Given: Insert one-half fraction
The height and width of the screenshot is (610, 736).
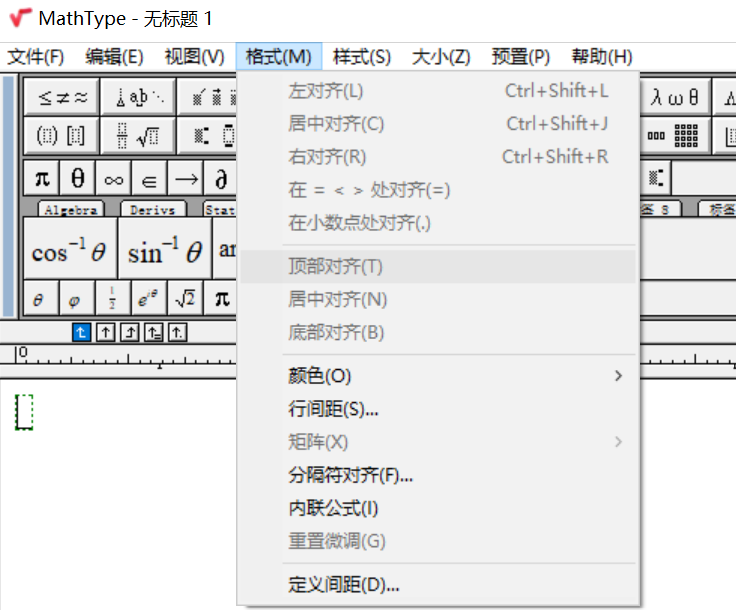Looking at the screenshot, I should tap(114, 297).
